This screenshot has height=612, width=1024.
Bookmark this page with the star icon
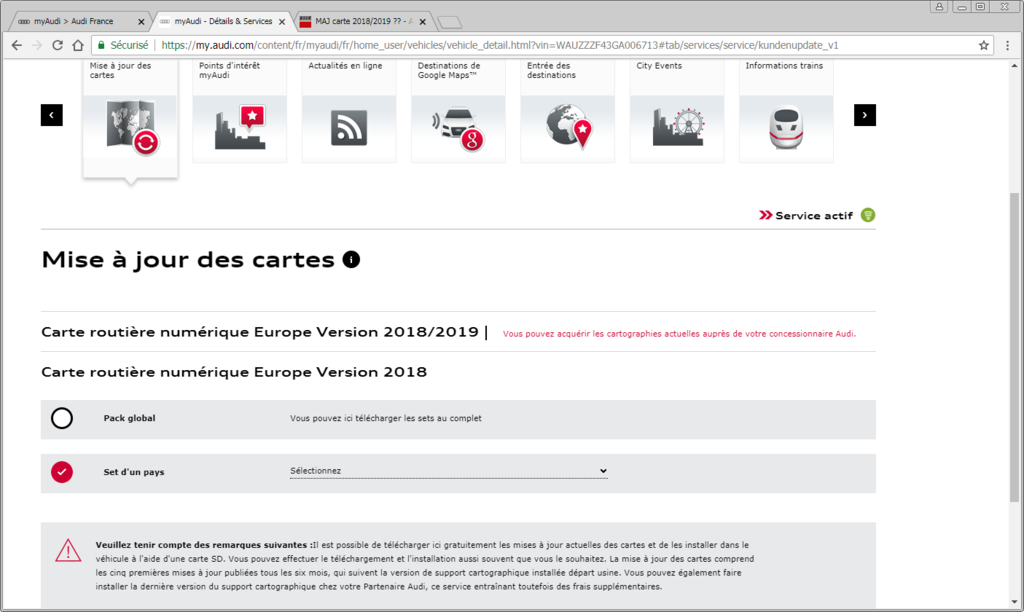coord(983,45)
